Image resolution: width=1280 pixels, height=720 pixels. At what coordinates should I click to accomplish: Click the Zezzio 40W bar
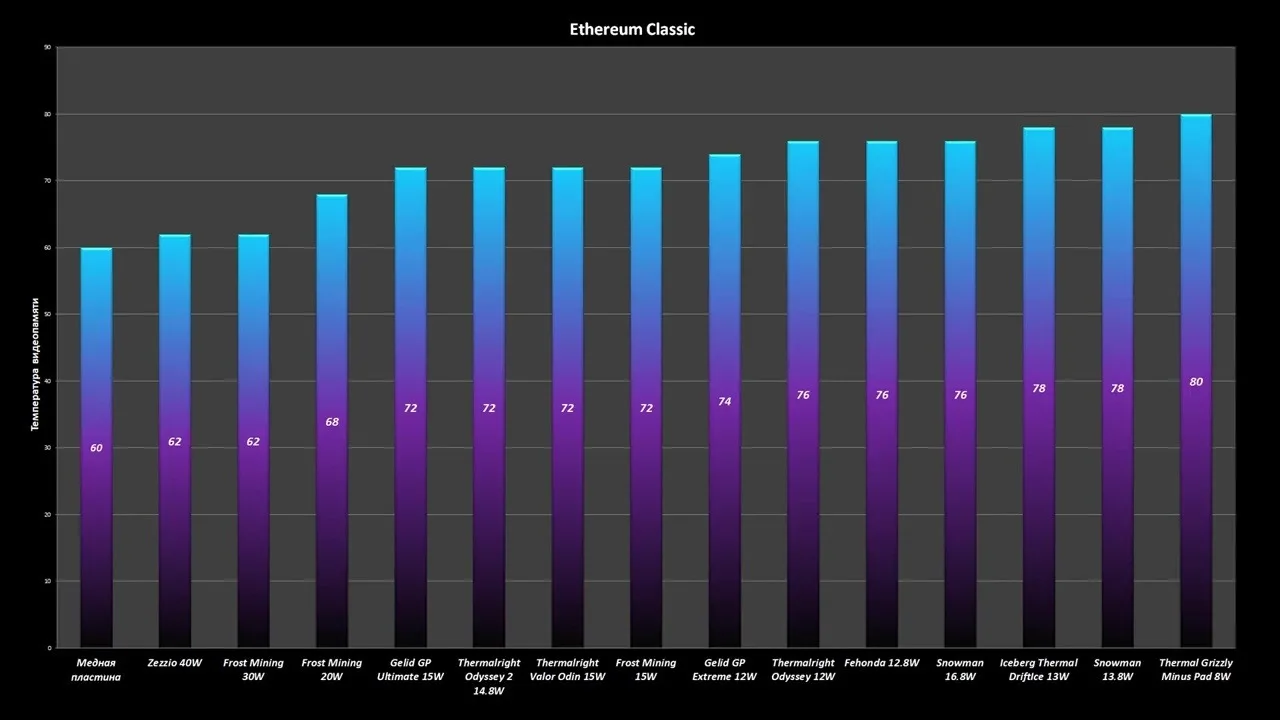175,441
